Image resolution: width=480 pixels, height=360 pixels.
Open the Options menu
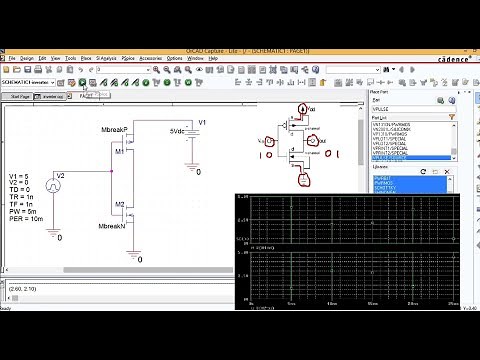174,58
